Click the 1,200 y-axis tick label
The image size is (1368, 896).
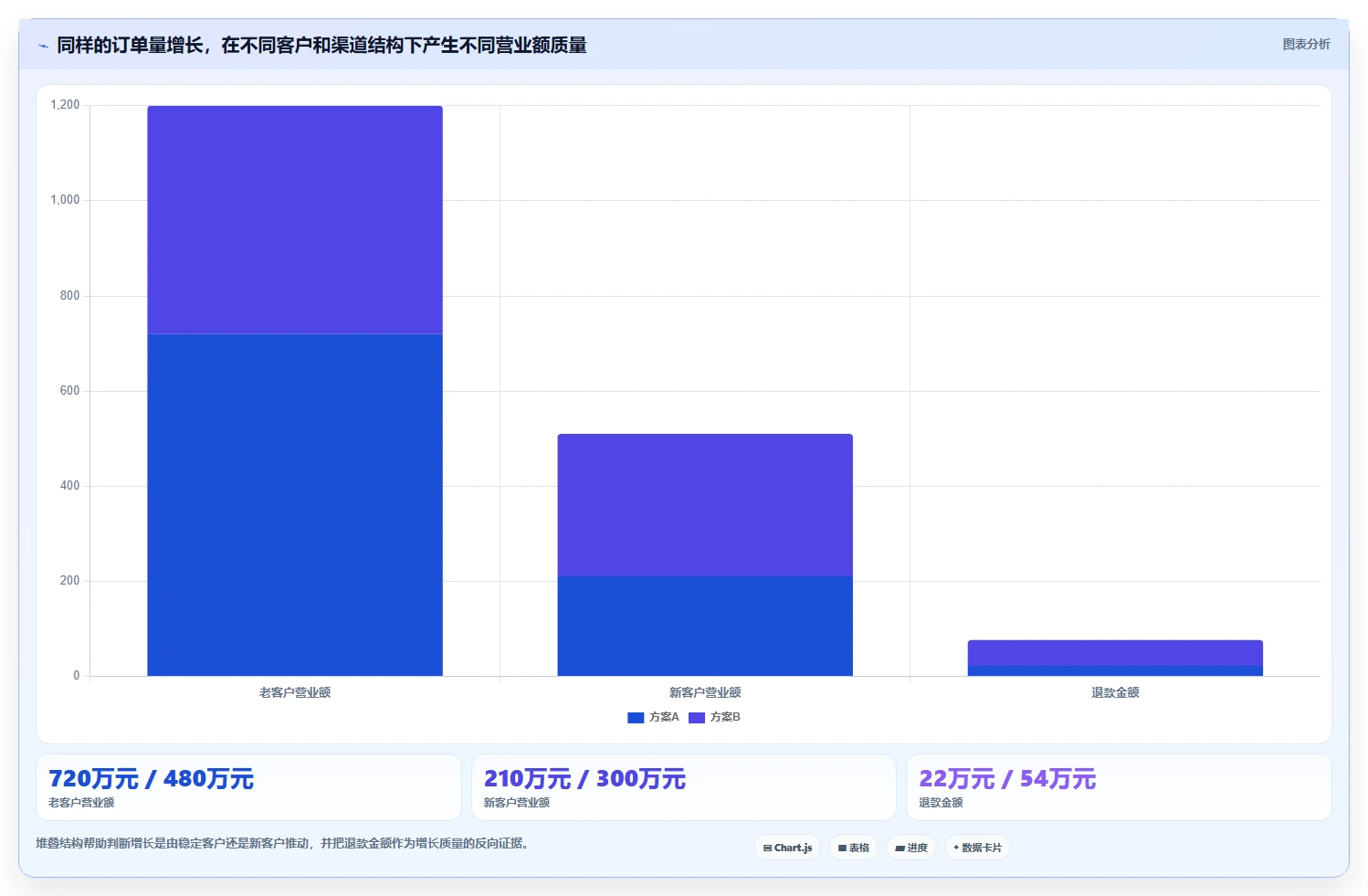[x=65, y=105]
